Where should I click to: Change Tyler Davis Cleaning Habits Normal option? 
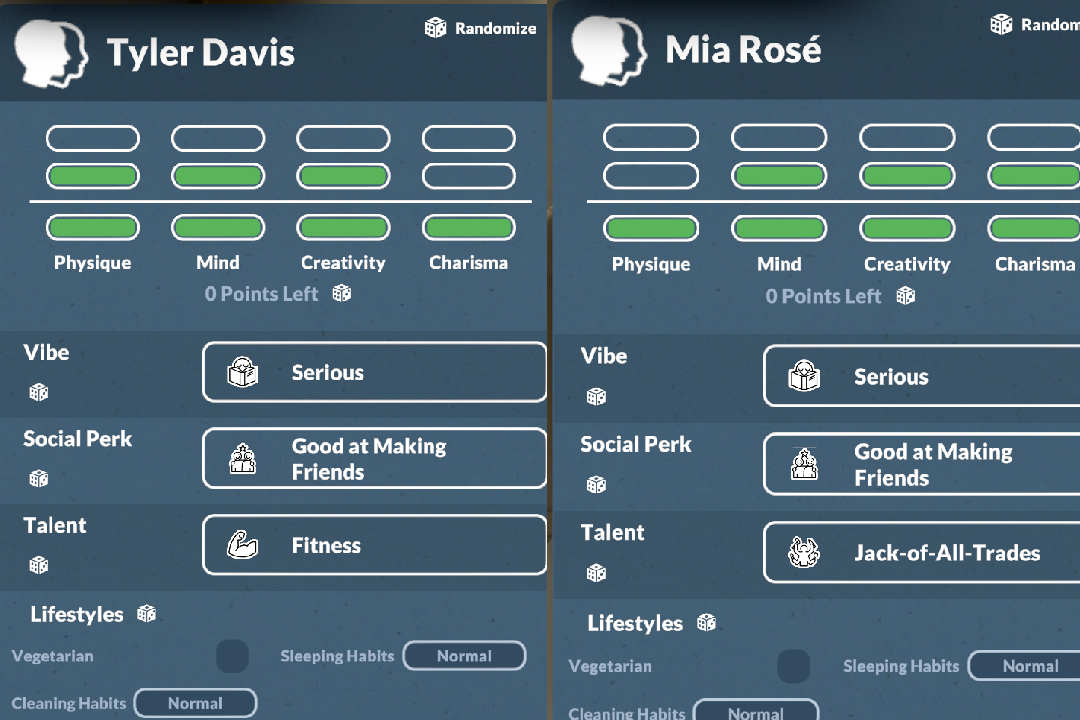[196, 703]
